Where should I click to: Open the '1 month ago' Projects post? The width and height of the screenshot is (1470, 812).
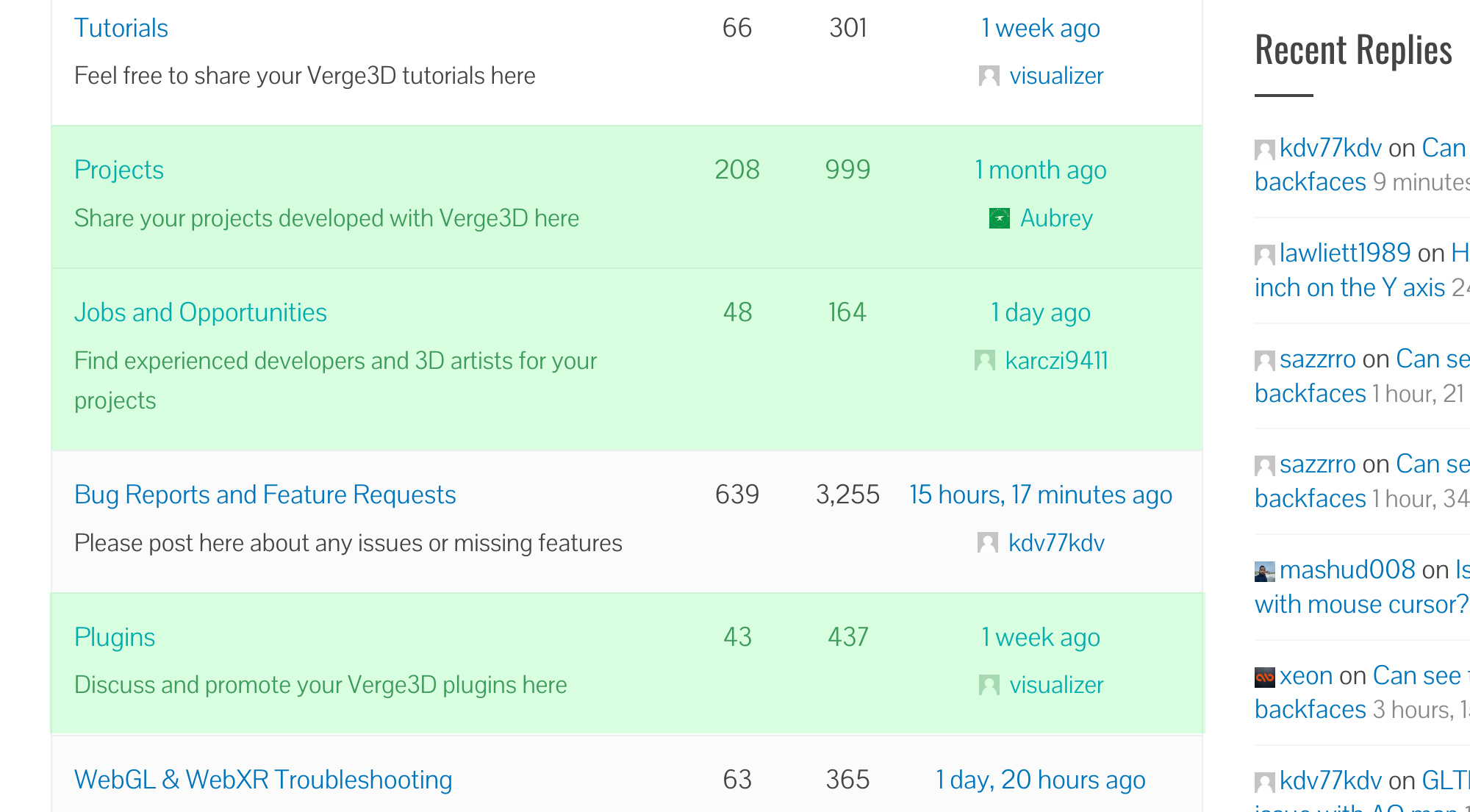(x=1041, y=170)
